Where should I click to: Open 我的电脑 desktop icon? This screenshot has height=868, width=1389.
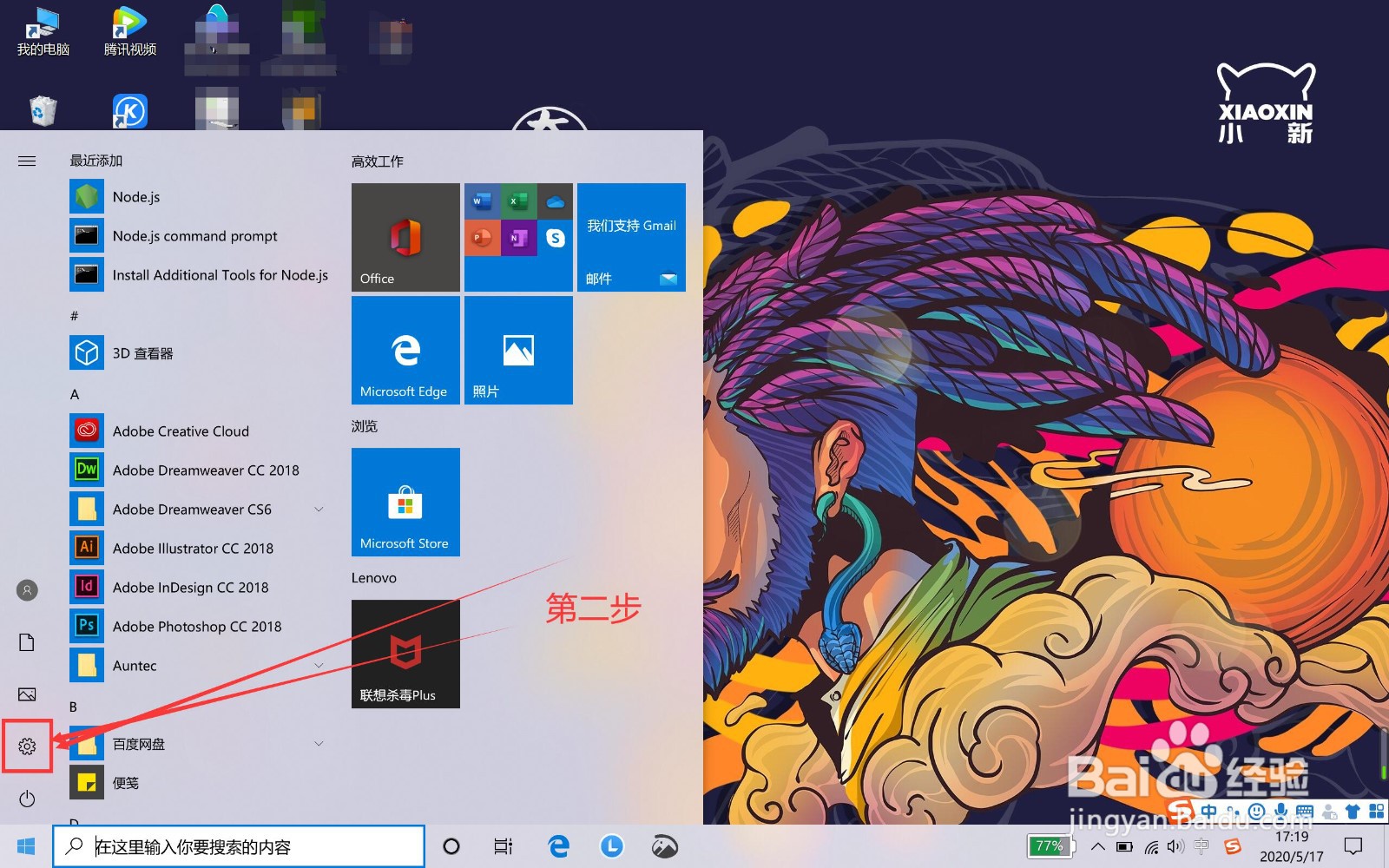tap(43, 31)
